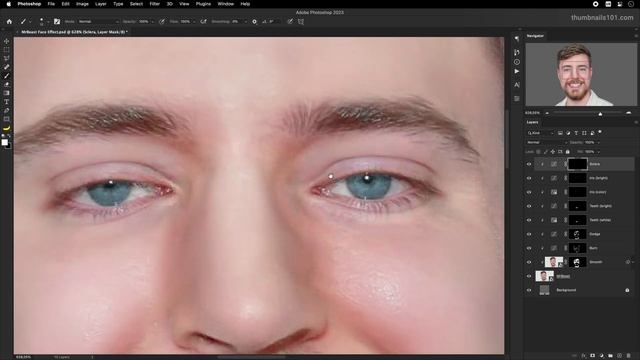
Task: Select the Eraser tool
Action: [7, 84]
